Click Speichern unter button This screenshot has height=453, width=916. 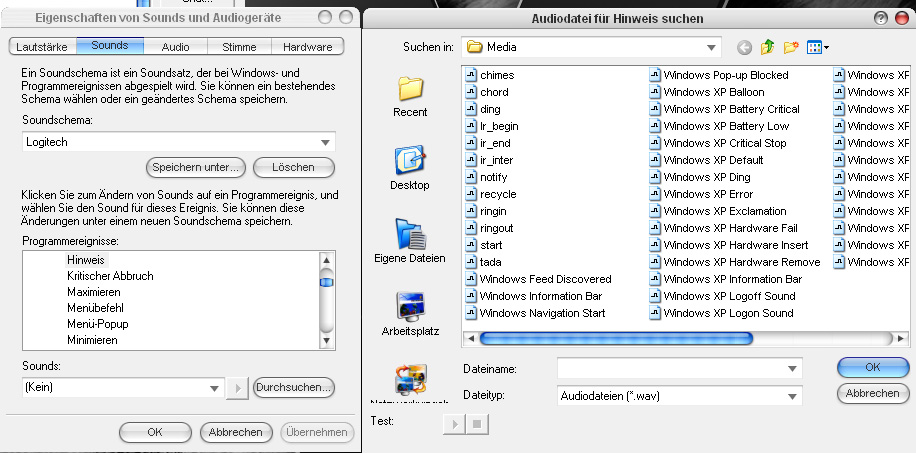click(x=196, y=167)
